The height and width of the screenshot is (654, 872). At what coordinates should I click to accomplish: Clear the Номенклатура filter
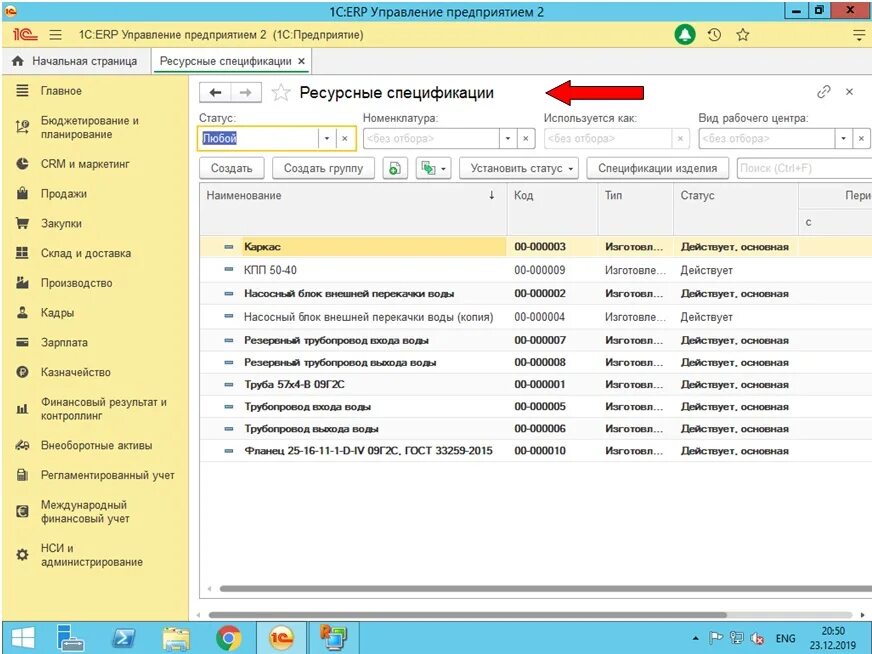click(526, 138)
